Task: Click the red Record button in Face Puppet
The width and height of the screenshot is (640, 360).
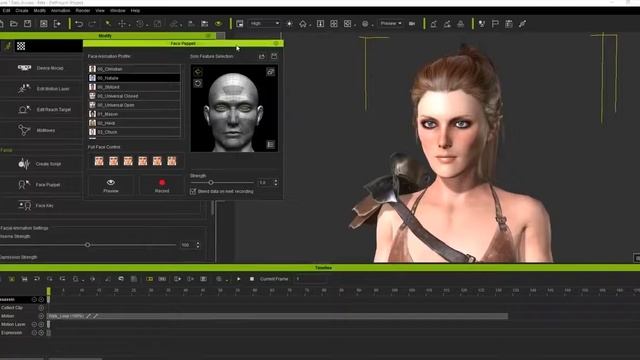Action: [162, 185]
